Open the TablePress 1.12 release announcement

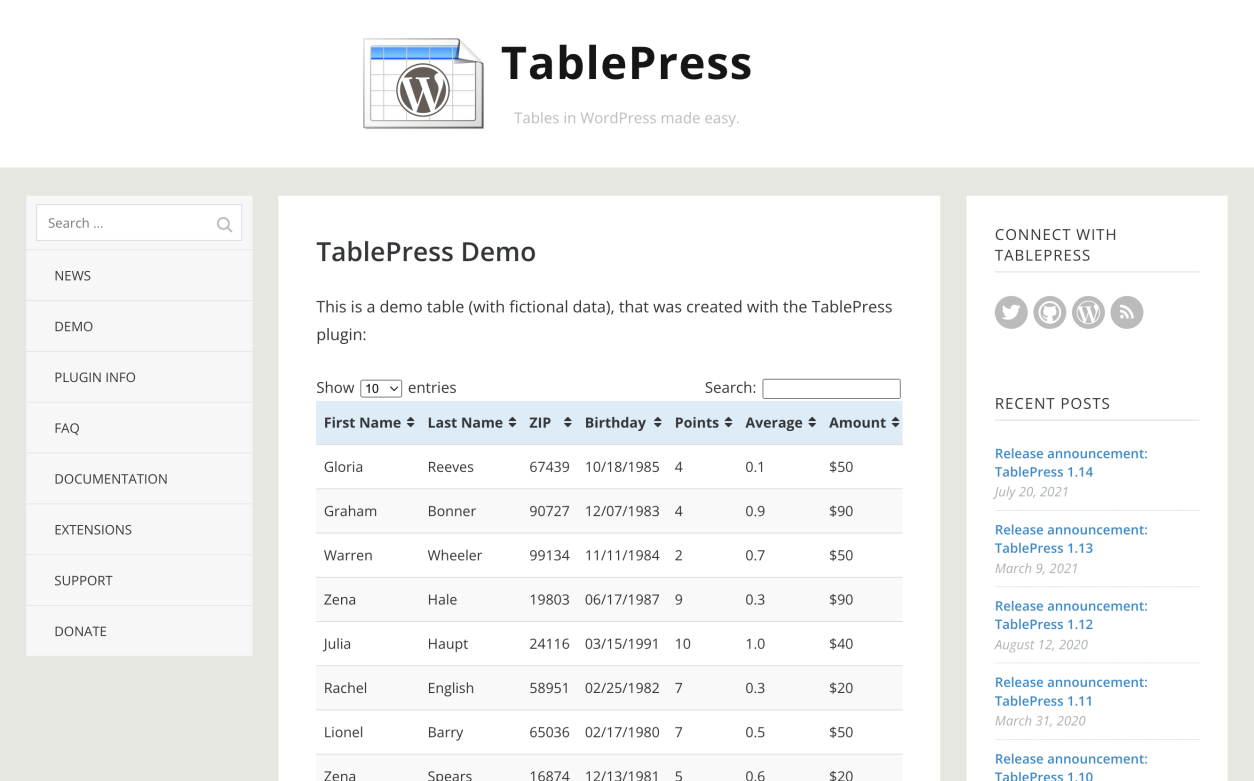point(1070,614)
